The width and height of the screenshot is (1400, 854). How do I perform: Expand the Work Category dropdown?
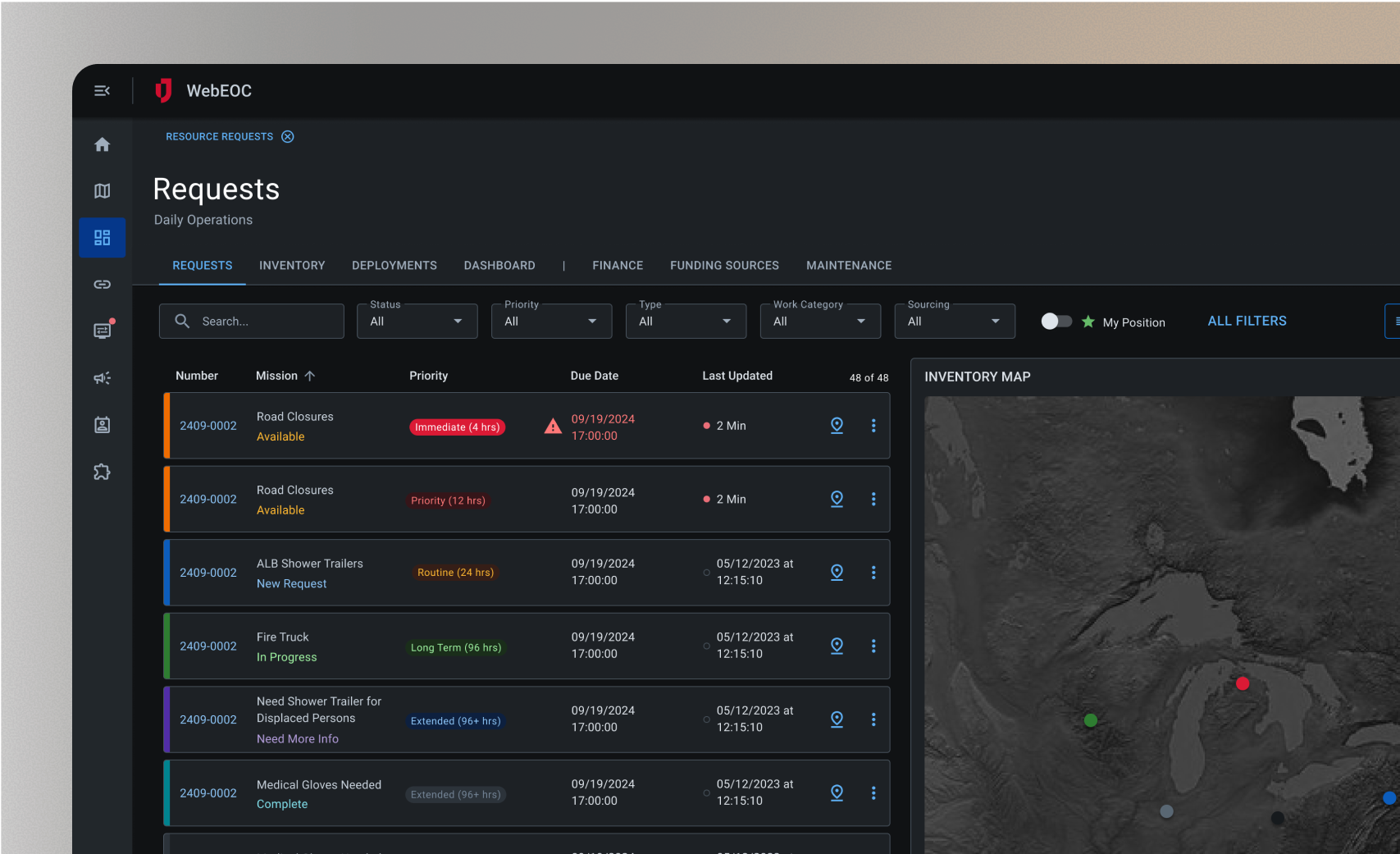coord(820,322)
